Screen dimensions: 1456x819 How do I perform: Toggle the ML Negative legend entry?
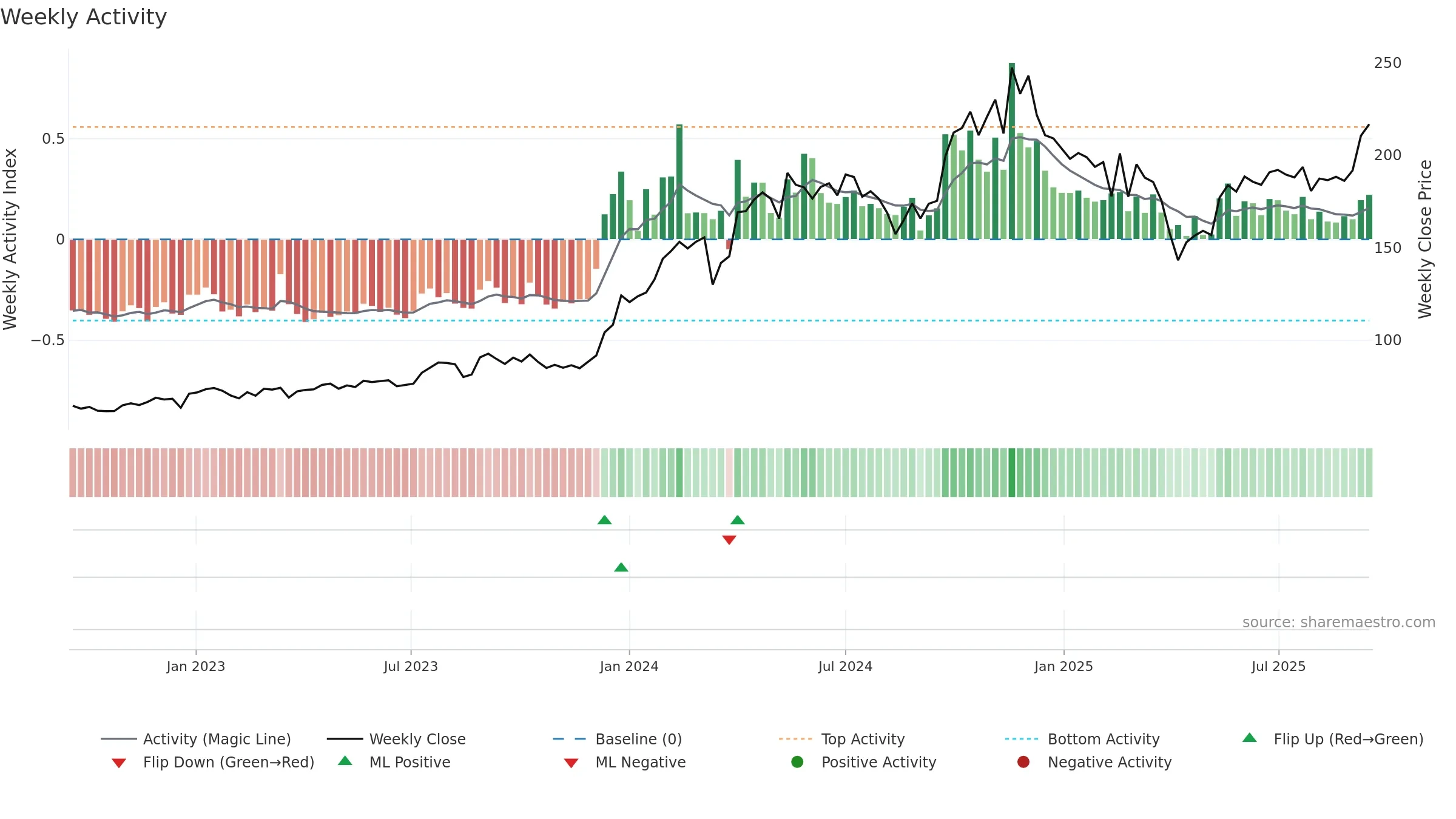[625, 762]
